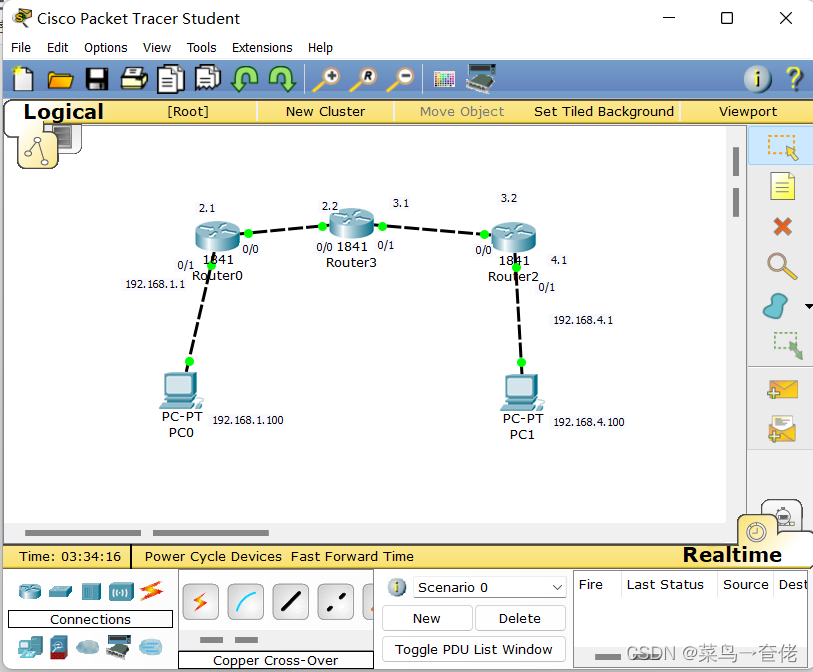813x672 pixels.
Task: Open the Options menu
Action: (106, 48)
